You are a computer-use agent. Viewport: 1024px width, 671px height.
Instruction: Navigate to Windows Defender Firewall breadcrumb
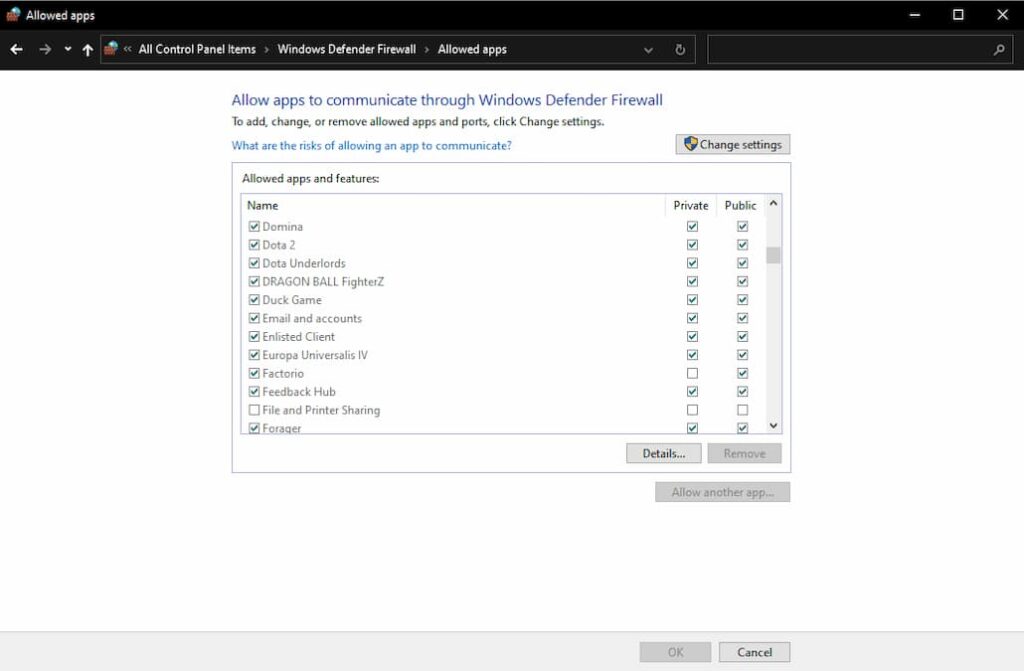(346, 49)
